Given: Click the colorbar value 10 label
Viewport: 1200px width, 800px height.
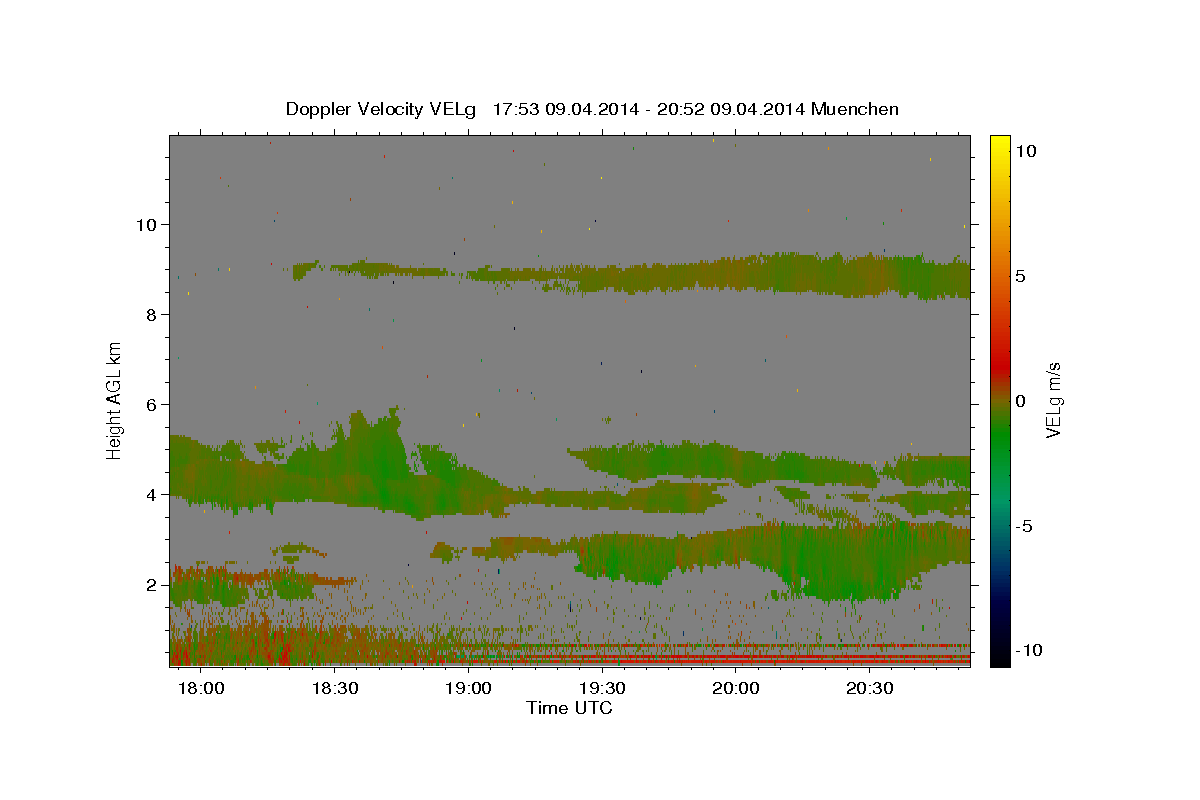Looking at the screenshot, I should pos(1027,150).
